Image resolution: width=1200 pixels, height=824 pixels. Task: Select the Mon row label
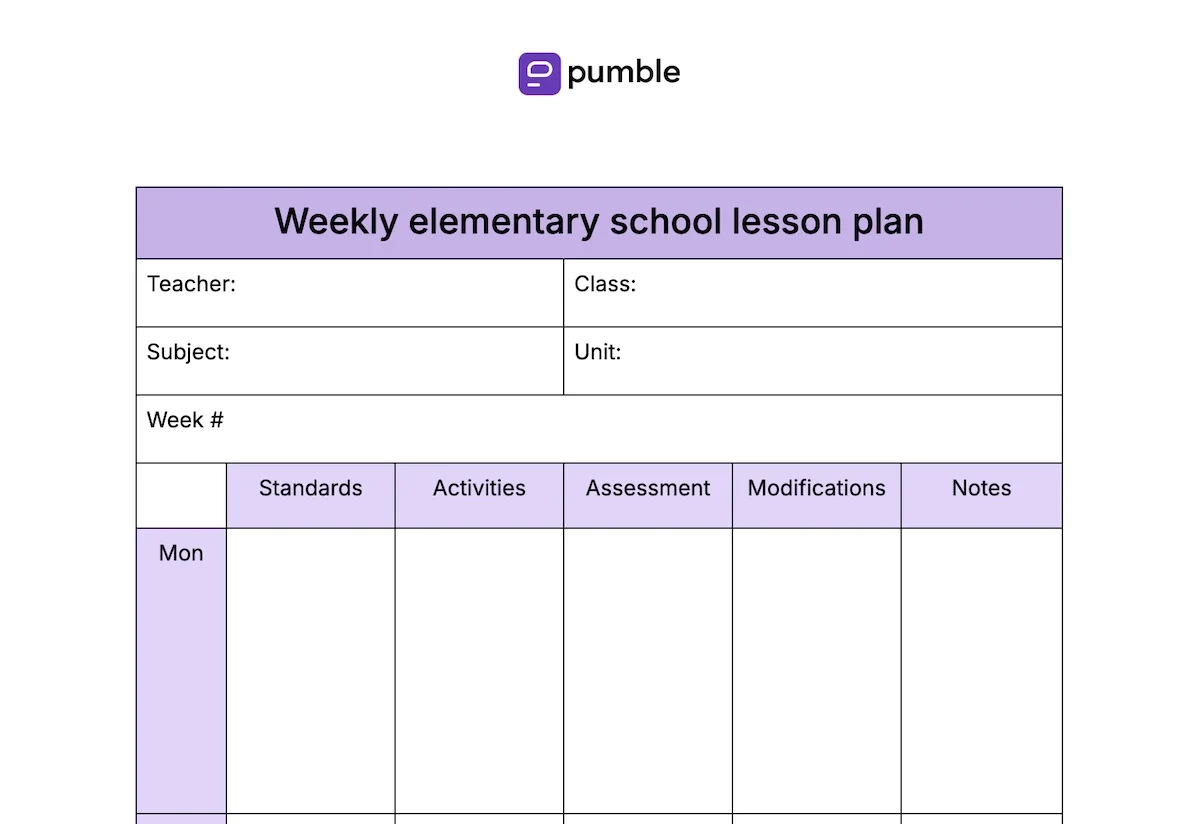click(x=181, y=554)
